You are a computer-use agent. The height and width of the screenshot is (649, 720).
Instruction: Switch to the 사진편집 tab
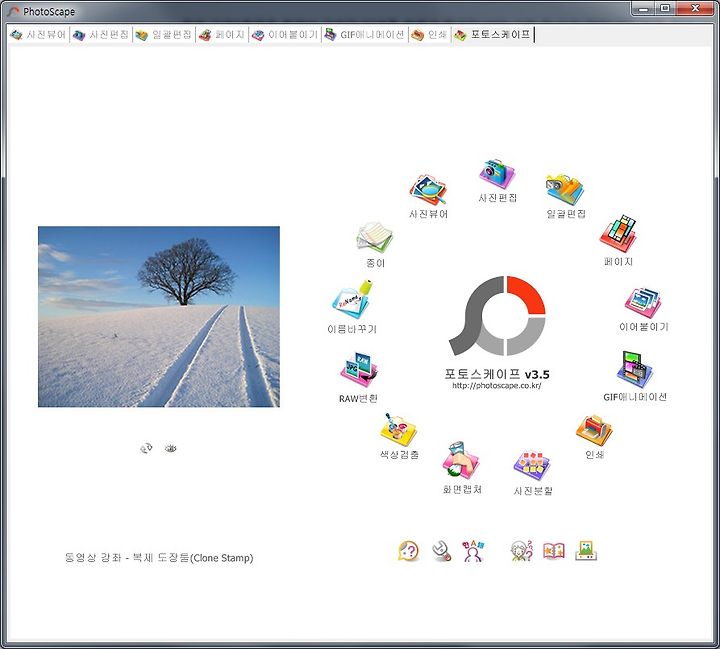(101, 35)
